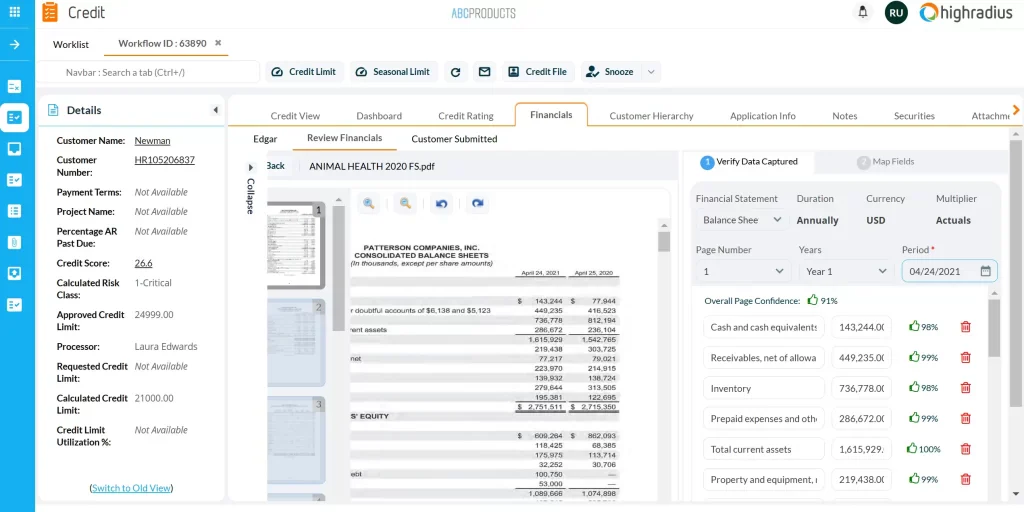Viewport: 1024px width, 512px height.
Task: Select the Customer Submitted sub-tab
Action: click(454, 138)
